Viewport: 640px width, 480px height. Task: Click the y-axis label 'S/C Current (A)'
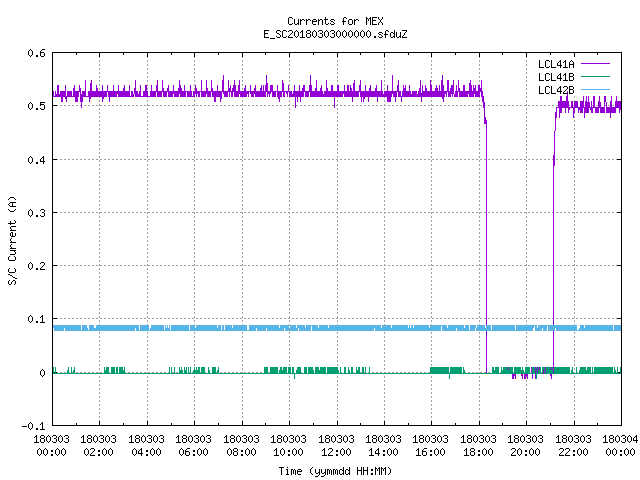tap(13, 240)
